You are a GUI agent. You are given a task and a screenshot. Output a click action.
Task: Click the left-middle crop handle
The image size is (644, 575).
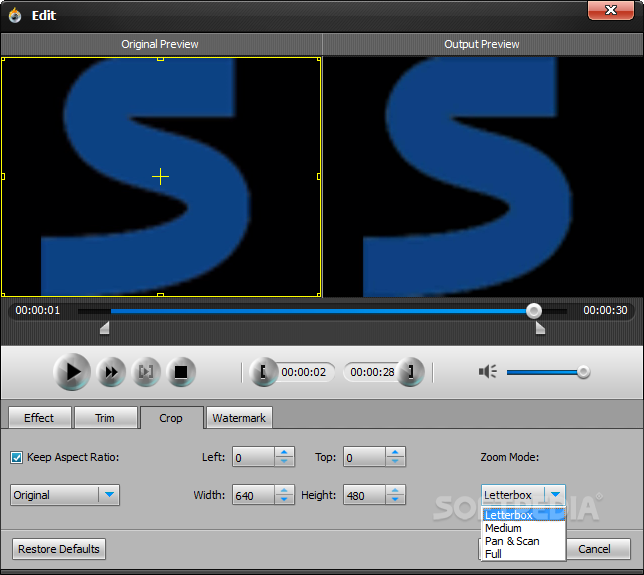tap(3, 177)
